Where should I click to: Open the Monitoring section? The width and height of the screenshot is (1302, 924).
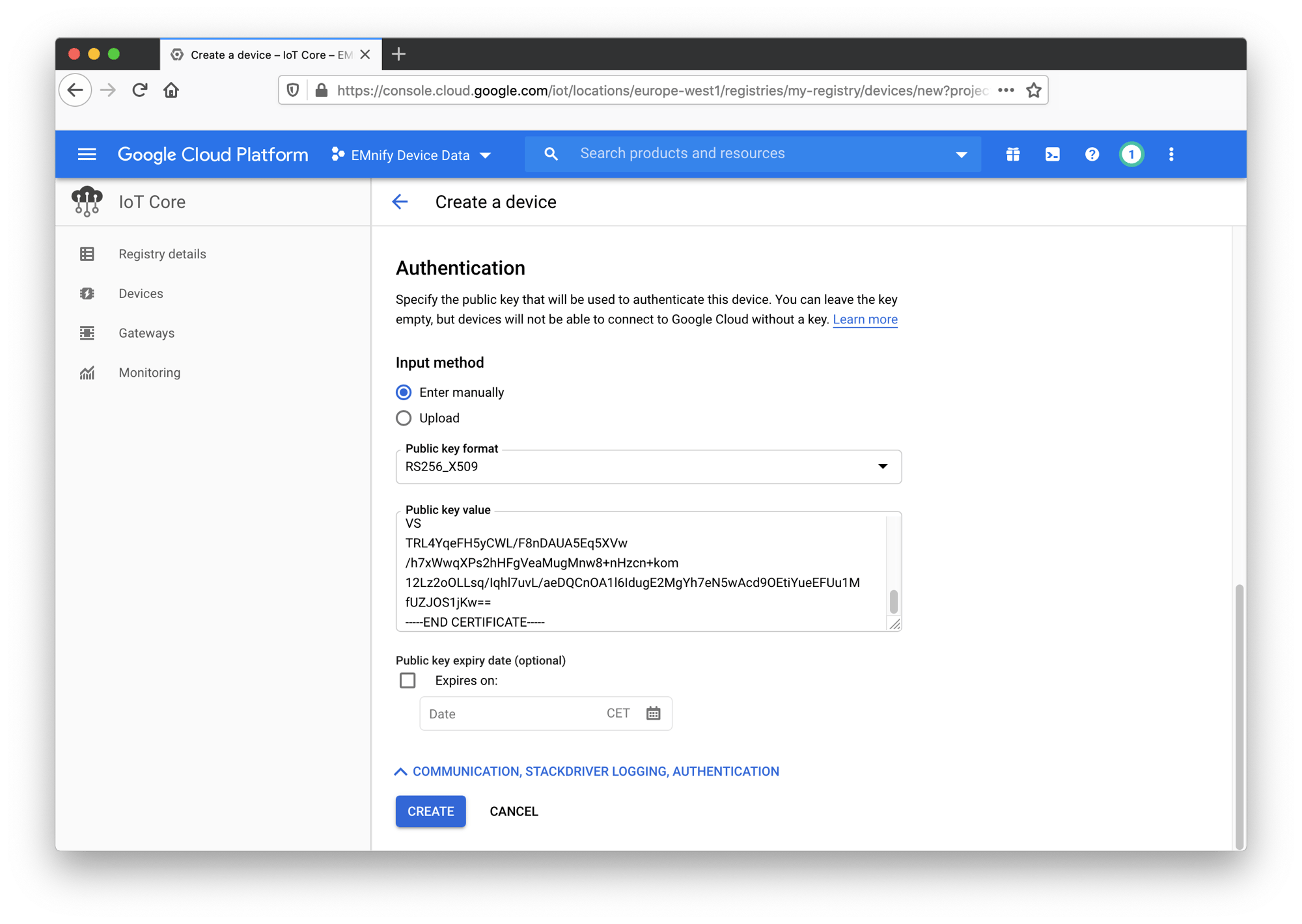point(149,372)
